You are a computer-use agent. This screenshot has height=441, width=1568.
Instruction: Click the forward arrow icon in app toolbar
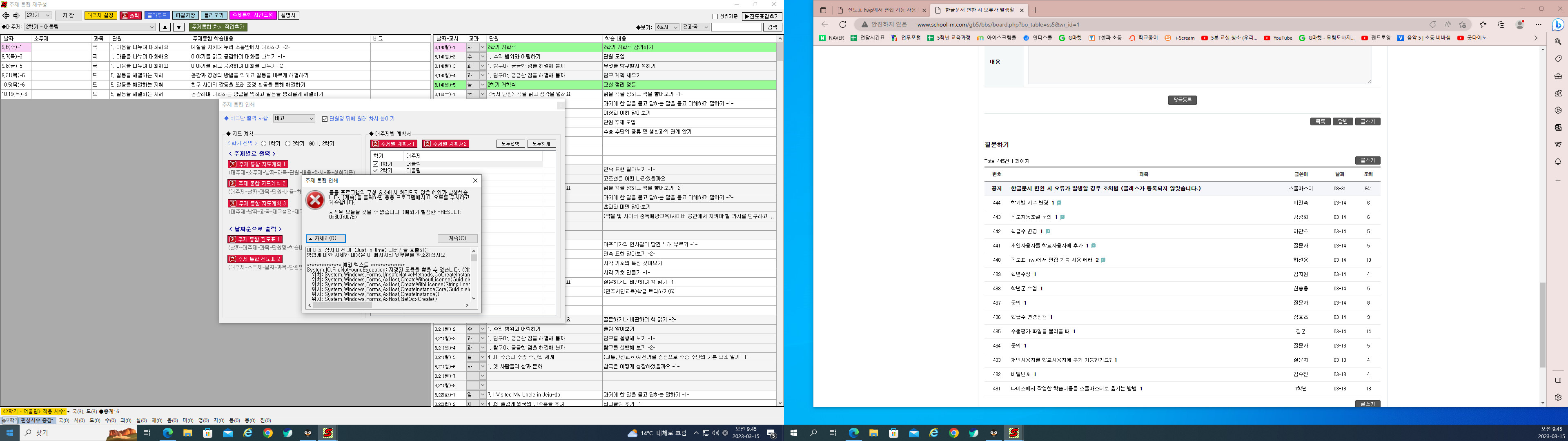[x=16, y=15]
